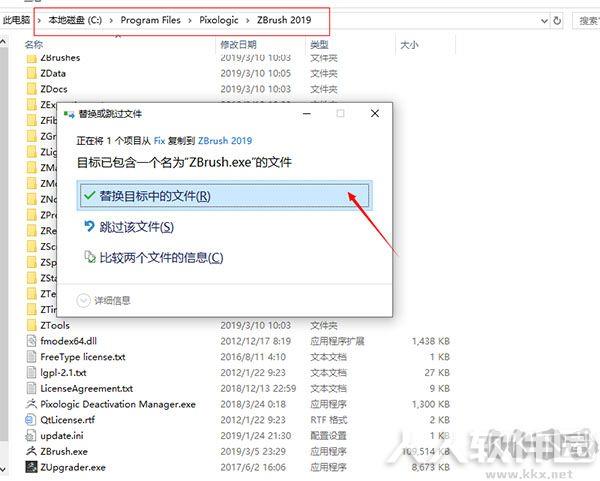Select FreeType license.txt file icon
Image resolution: width=600 pixels, height=481 pixels.
point(31,357)
